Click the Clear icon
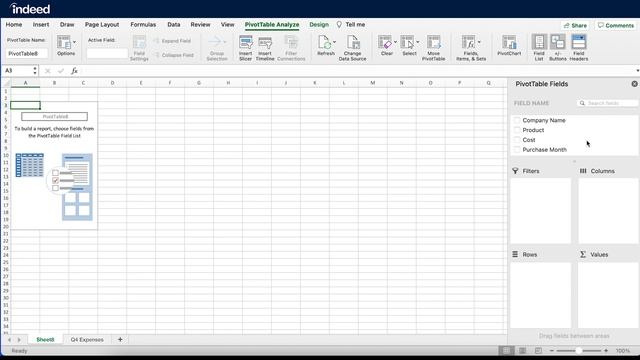This screenshot has width=640, height=360. point(385,42)
